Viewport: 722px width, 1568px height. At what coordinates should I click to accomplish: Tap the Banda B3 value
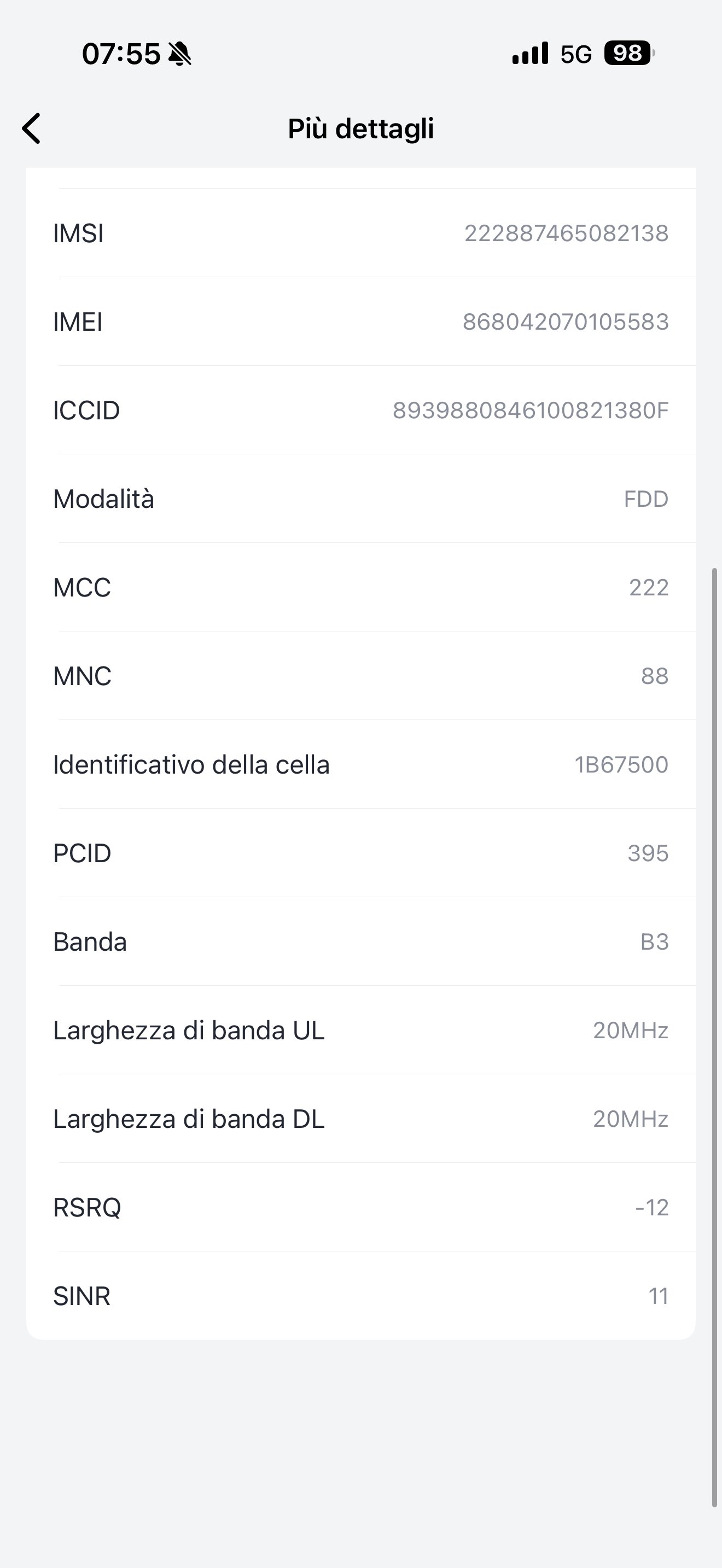click(654, 941)
